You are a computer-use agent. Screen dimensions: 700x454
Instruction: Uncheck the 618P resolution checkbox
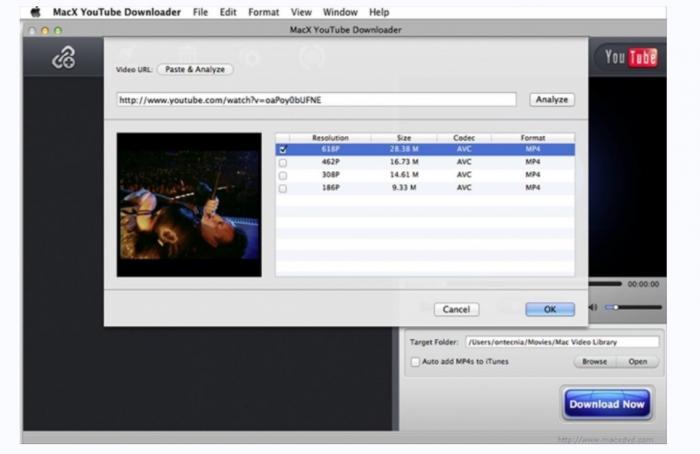(x=283, y=150)
